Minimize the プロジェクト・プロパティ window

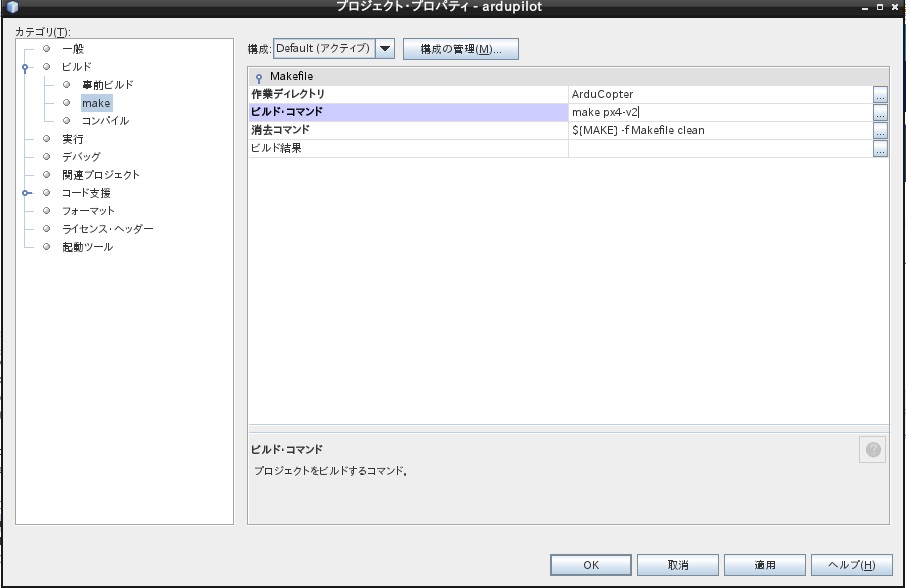tap(865, 8)
